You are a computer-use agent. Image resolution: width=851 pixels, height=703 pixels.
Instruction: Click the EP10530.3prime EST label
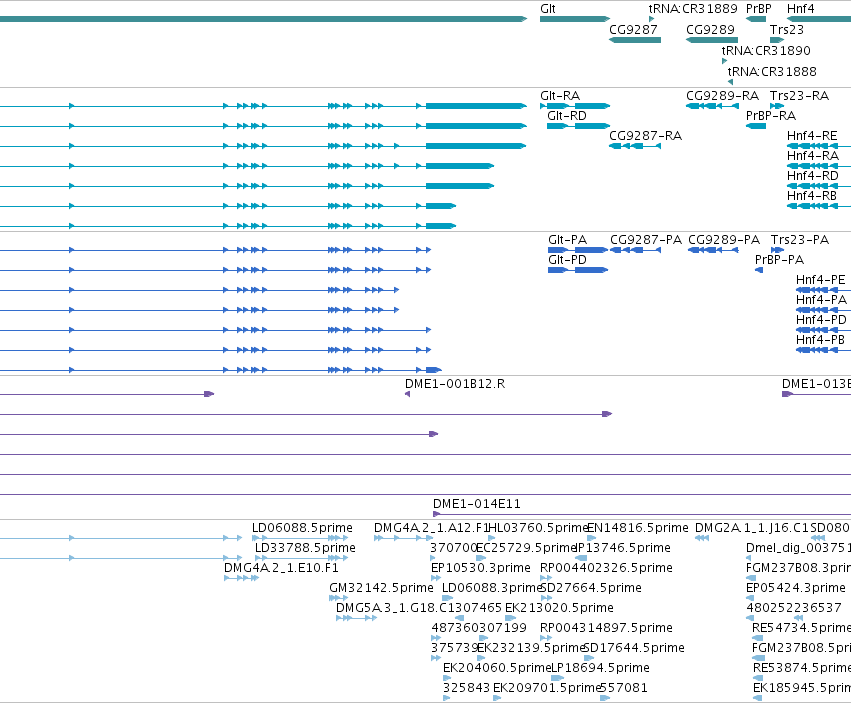point(481,568)
